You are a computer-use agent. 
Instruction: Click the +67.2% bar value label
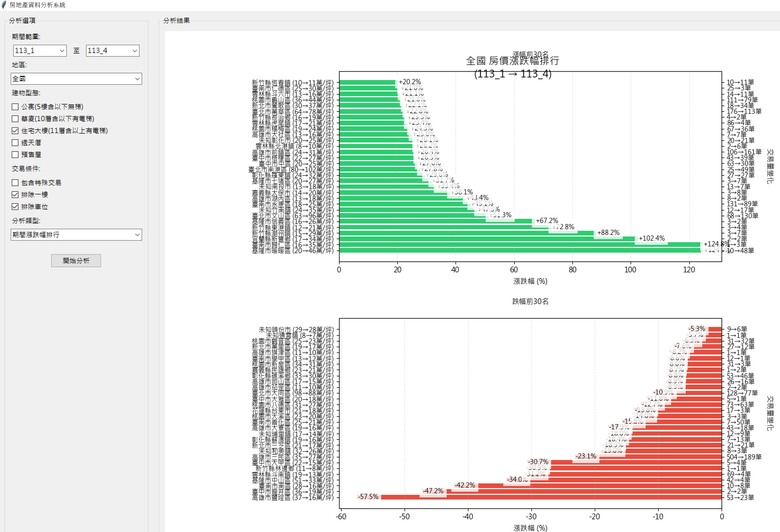[547, 220]
